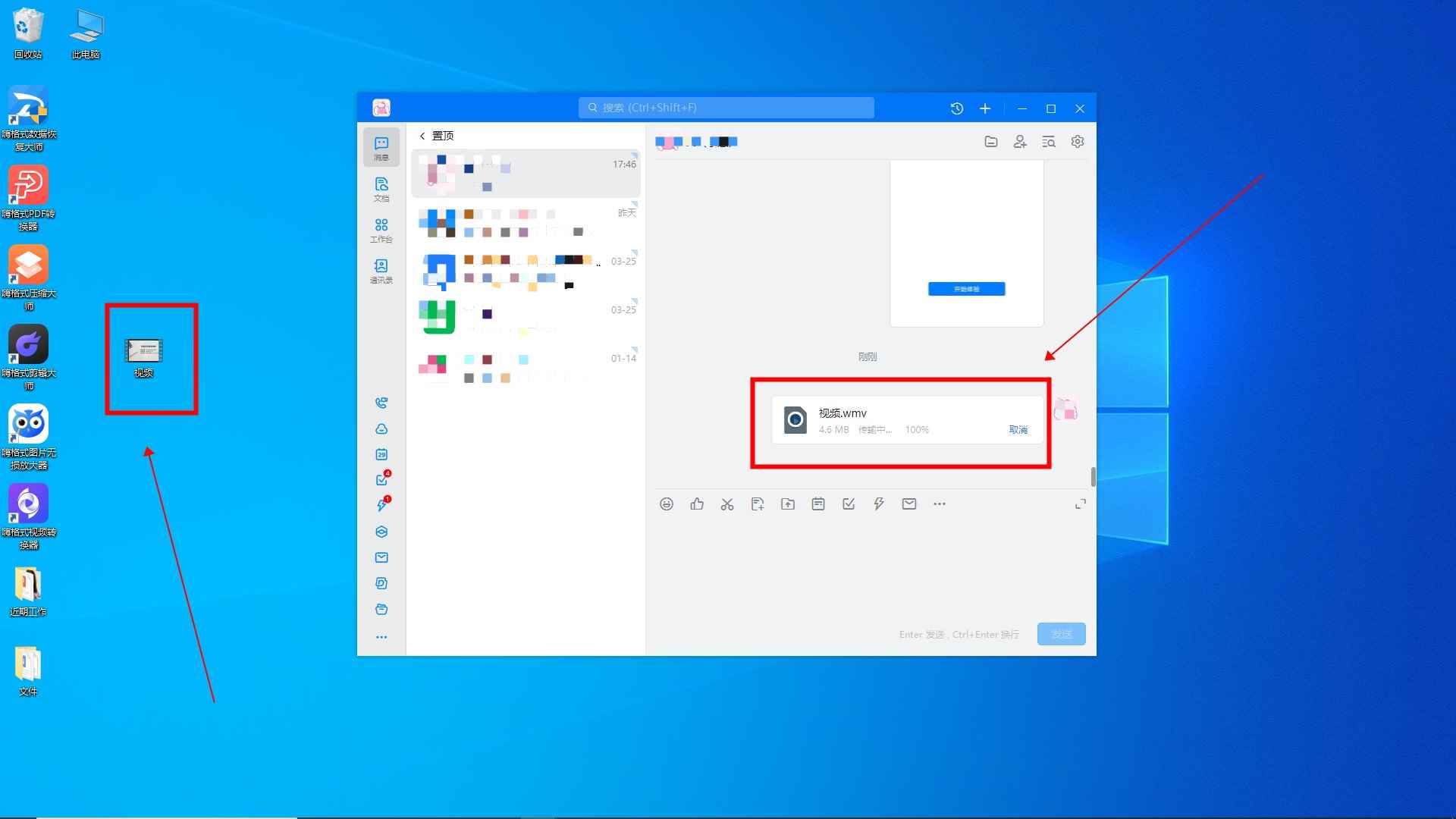Screen dimensions: 1456x819
Task: Click the thumbs-up icon in chat toolbar
Action: pos(697,504)
